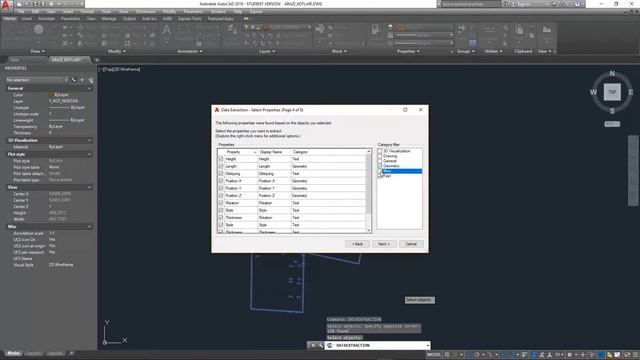This screenshot has height=360, width=640.
Task: Check the Drawing category filter checkbox
Action: point(380,156)
